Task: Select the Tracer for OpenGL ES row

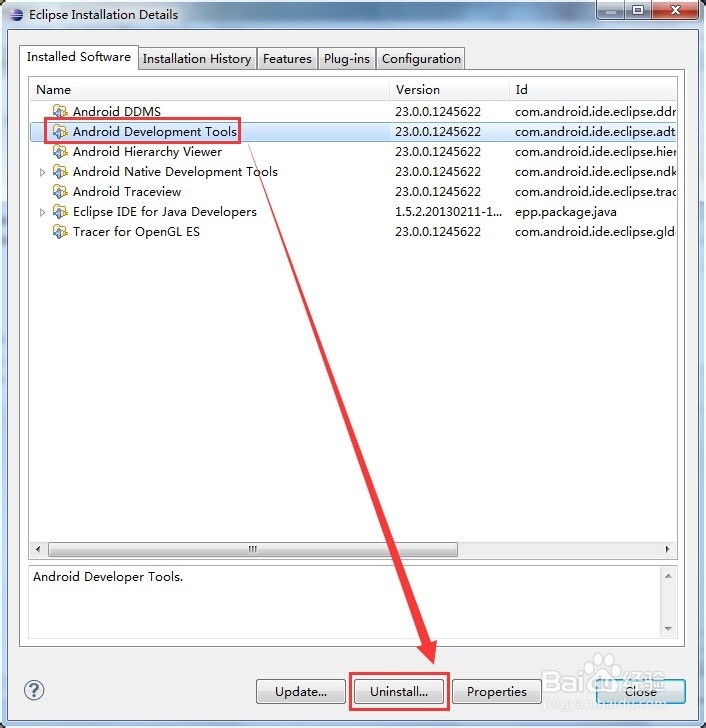Action: (353, 232)
